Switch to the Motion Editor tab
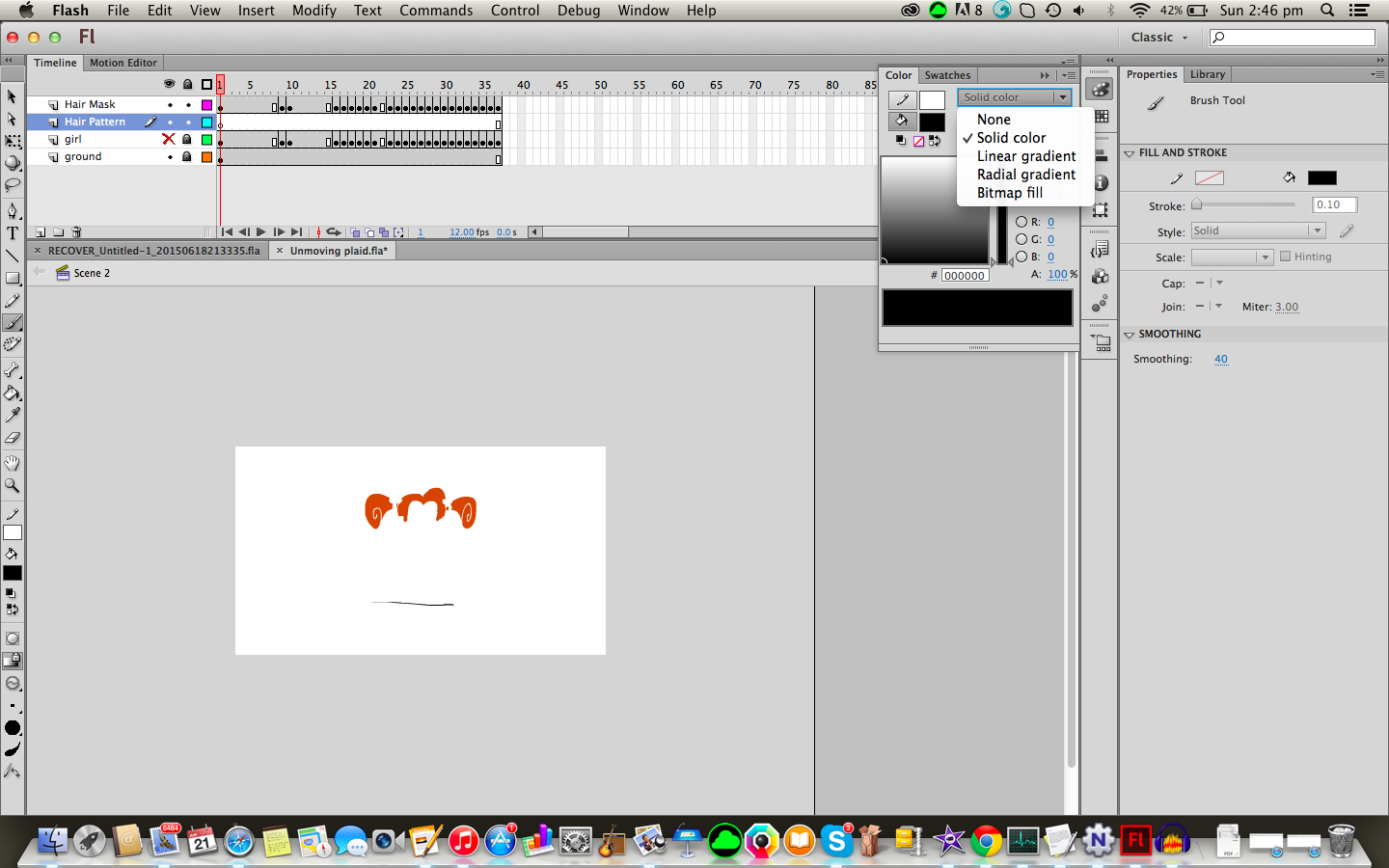This screenshot has width=1389, height=868. click(123, 63)
